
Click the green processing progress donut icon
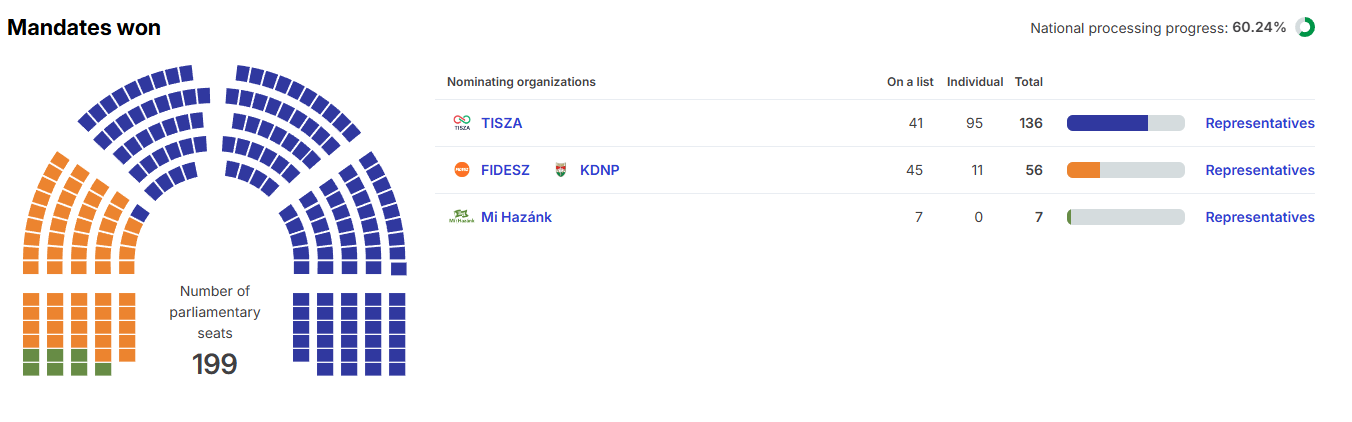(1305, 28)
